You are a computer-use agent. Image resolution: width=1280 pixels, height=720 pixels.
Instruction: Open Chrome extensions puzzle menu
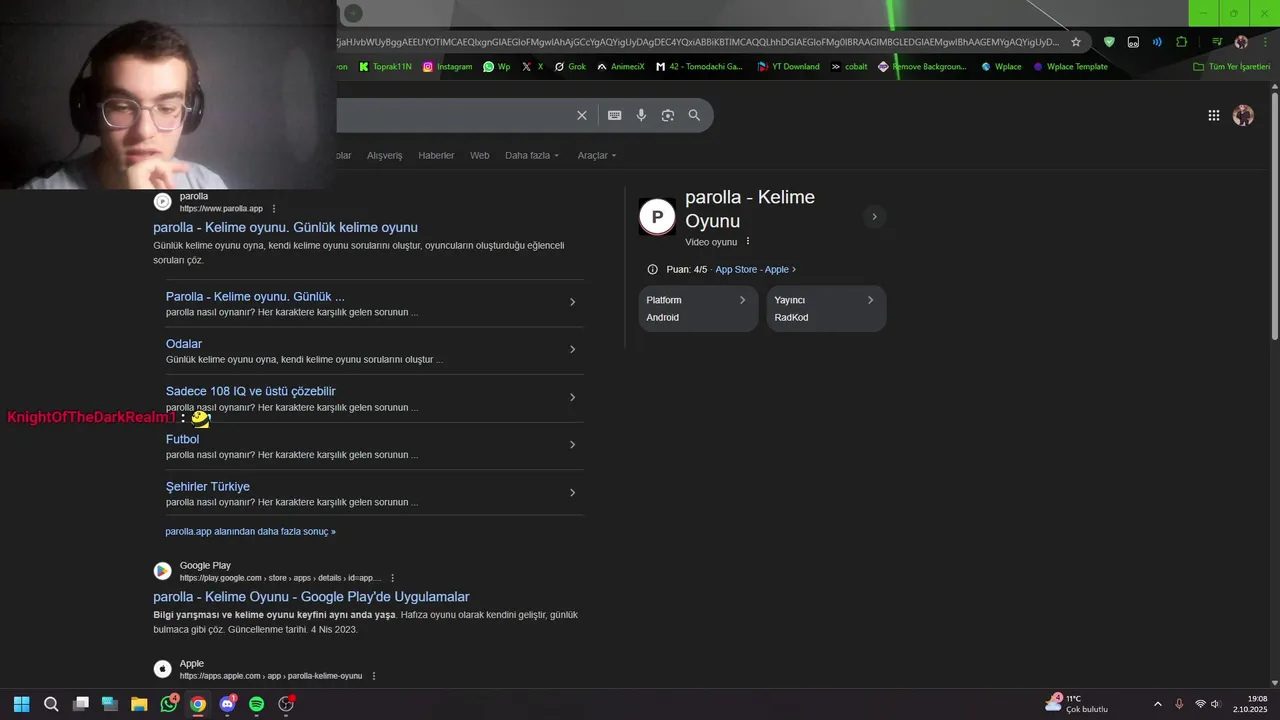coord(1182,42)
